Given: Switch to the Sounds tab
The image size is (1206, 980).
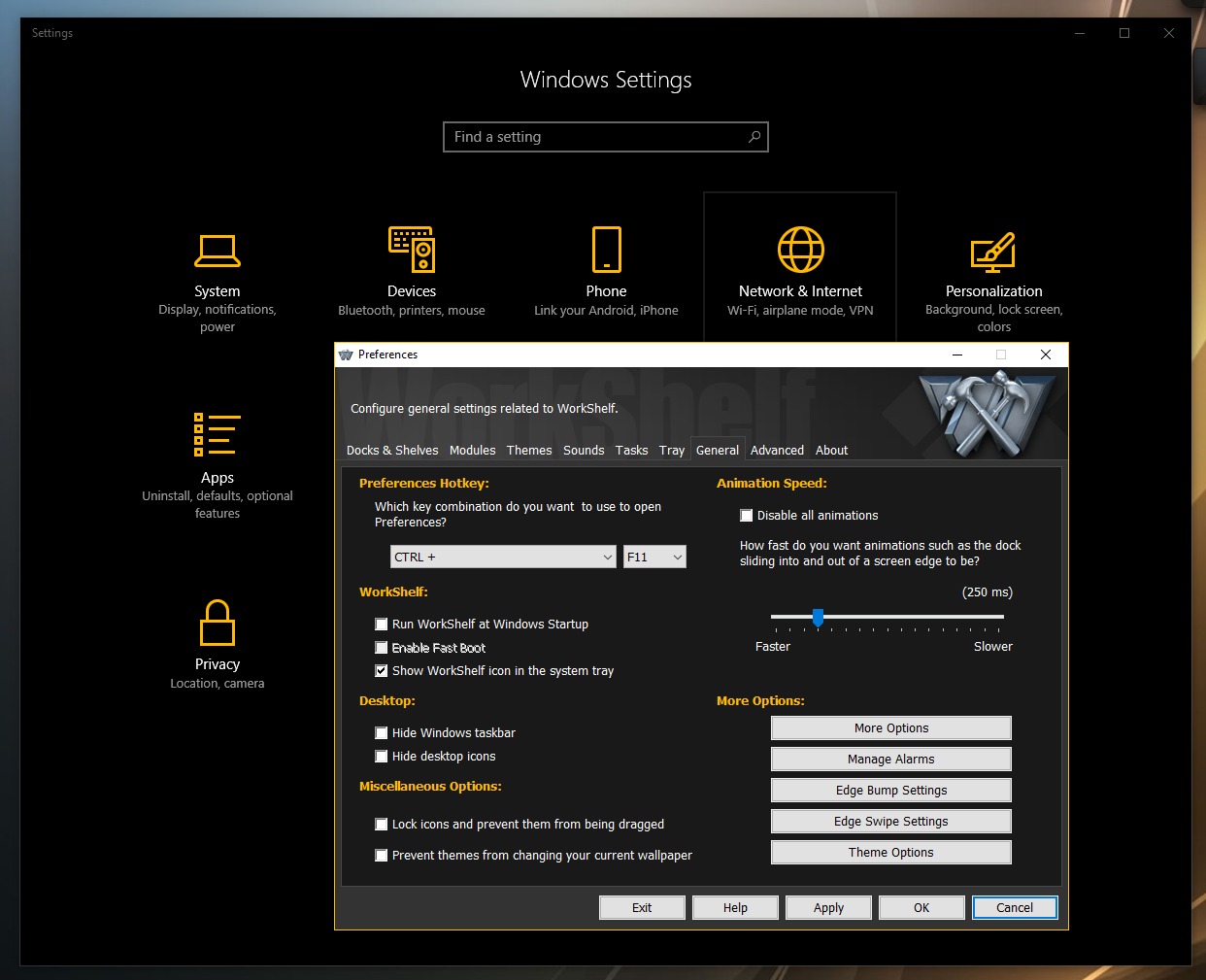Looking at the screenshot, I should (x=584, y=451).
